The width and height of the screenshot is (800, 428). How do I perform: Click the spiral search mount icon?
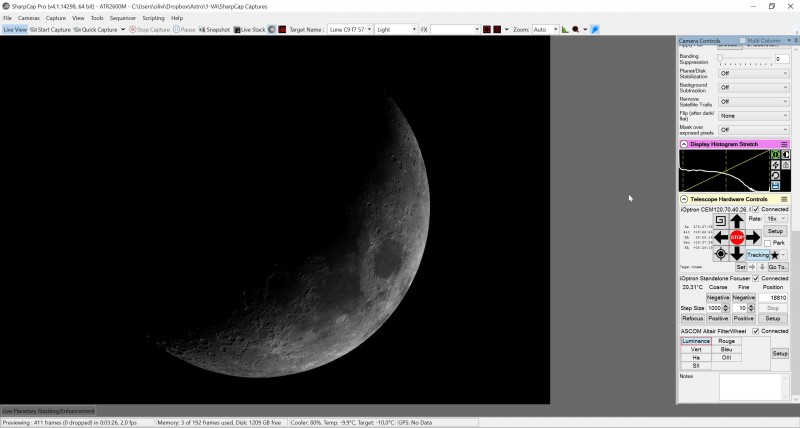(x=720, y=221)
